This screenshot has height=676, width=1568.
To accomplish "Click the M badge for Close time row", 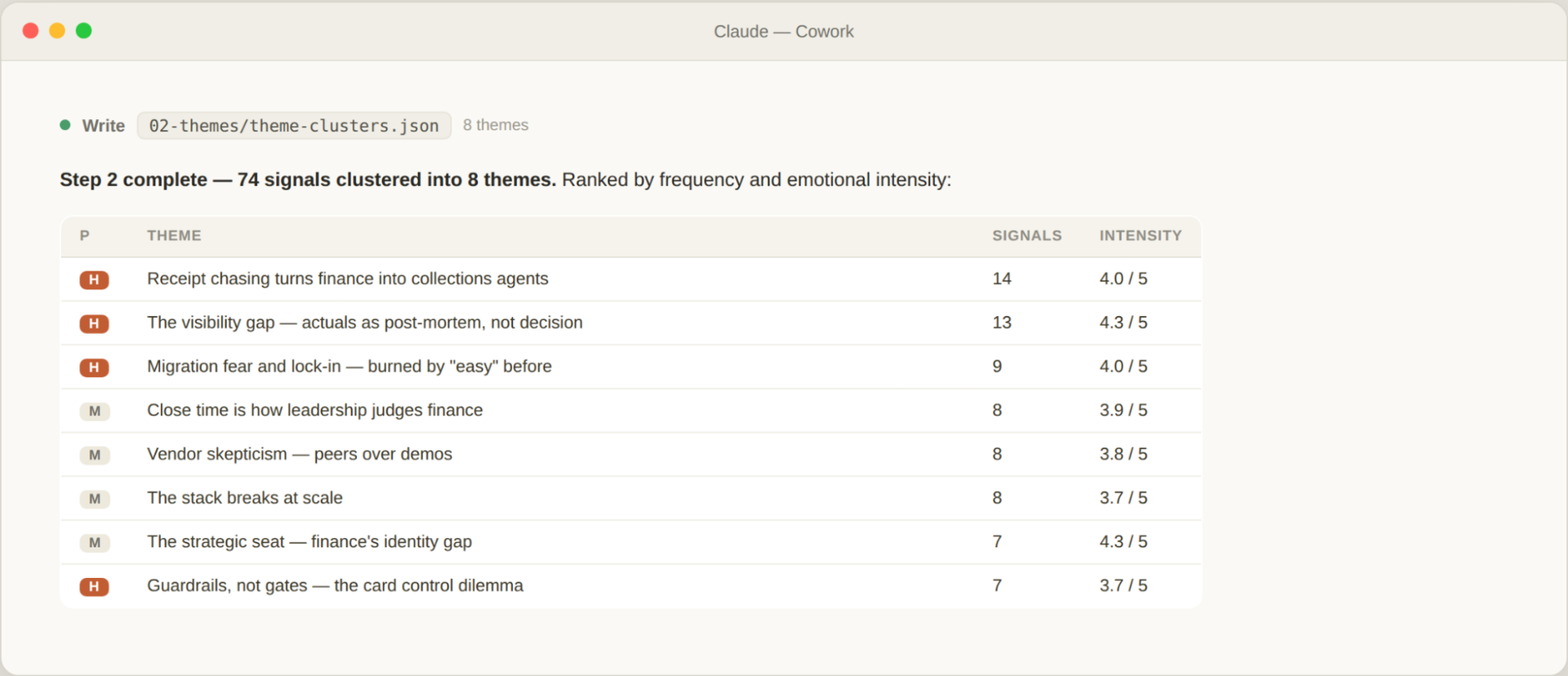I will pyautogui.click(x=95, y=411).
